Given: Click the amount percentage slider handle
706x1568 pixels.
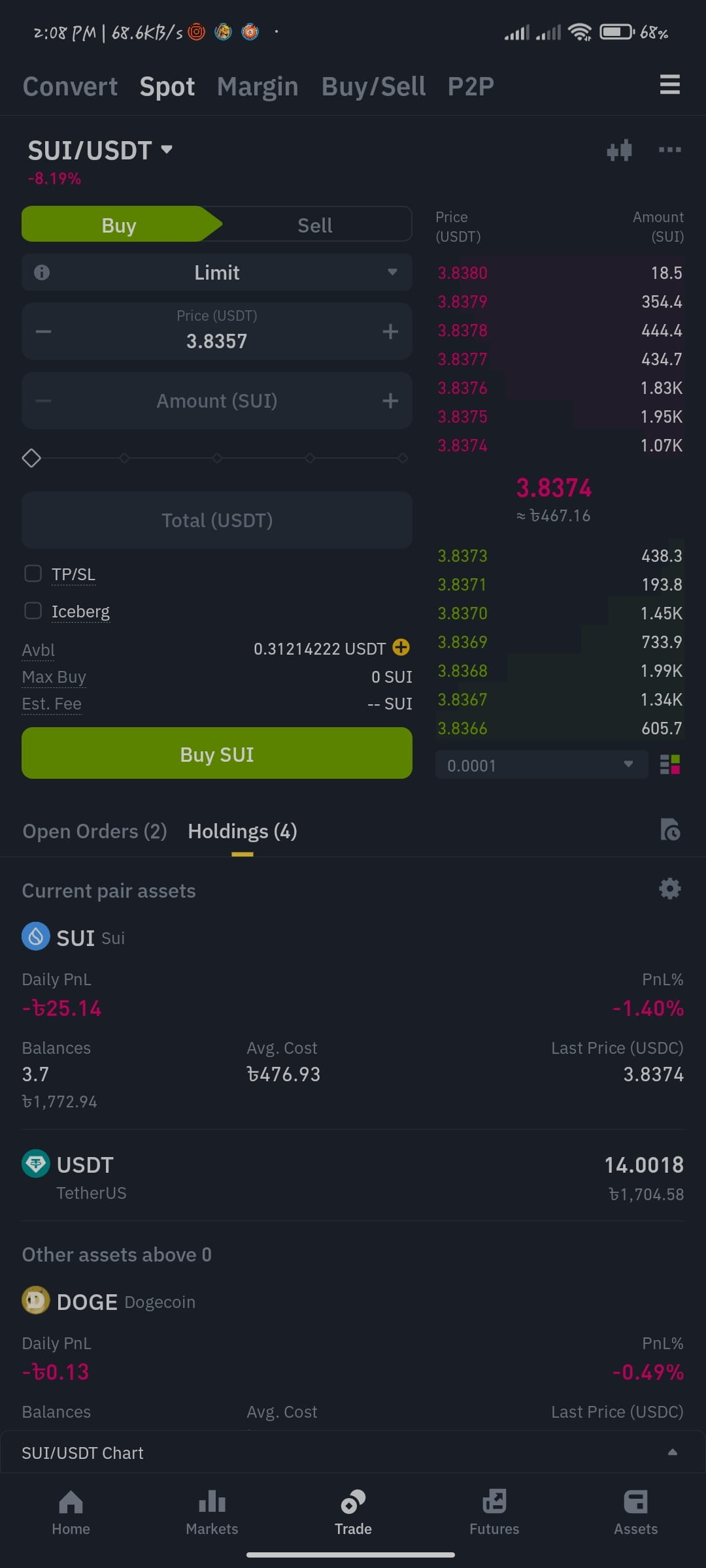Looking at the screenshot, I should pos(31,458).
